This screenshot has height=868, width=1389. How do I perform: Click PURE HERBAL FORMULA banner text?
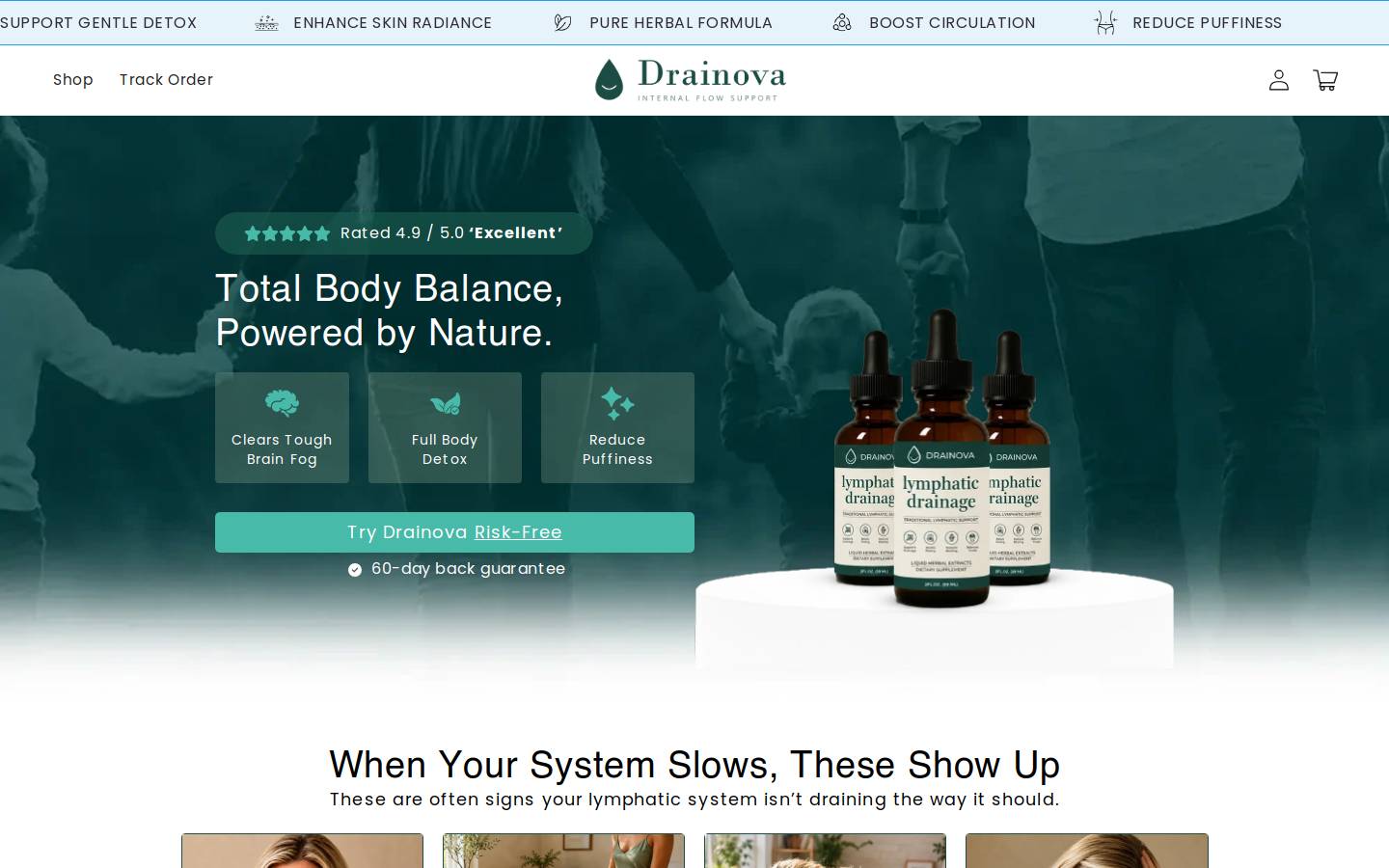tap(681, 22)
